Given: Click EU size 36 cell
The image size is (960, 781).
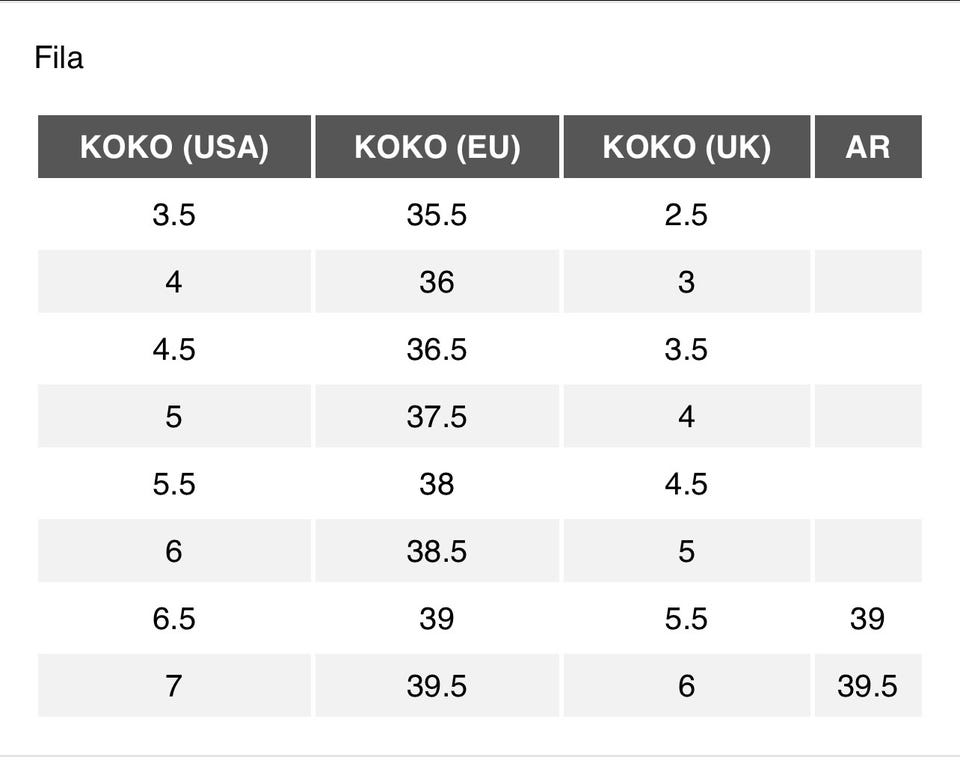Looking at the screenshot, I should pyautogui.click(x=437, y=282).
